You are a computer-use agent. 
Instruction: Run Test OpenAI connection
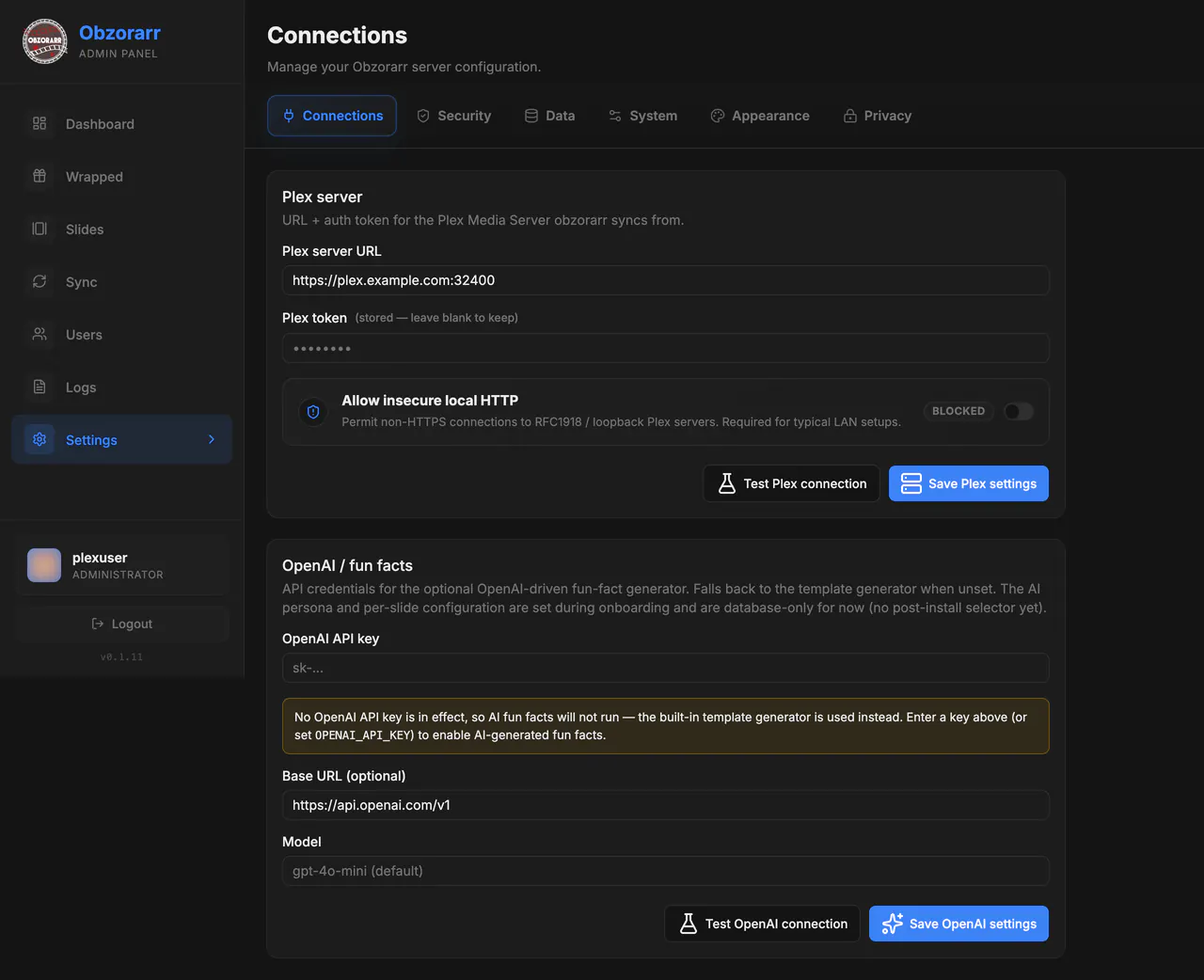[762, 924]
